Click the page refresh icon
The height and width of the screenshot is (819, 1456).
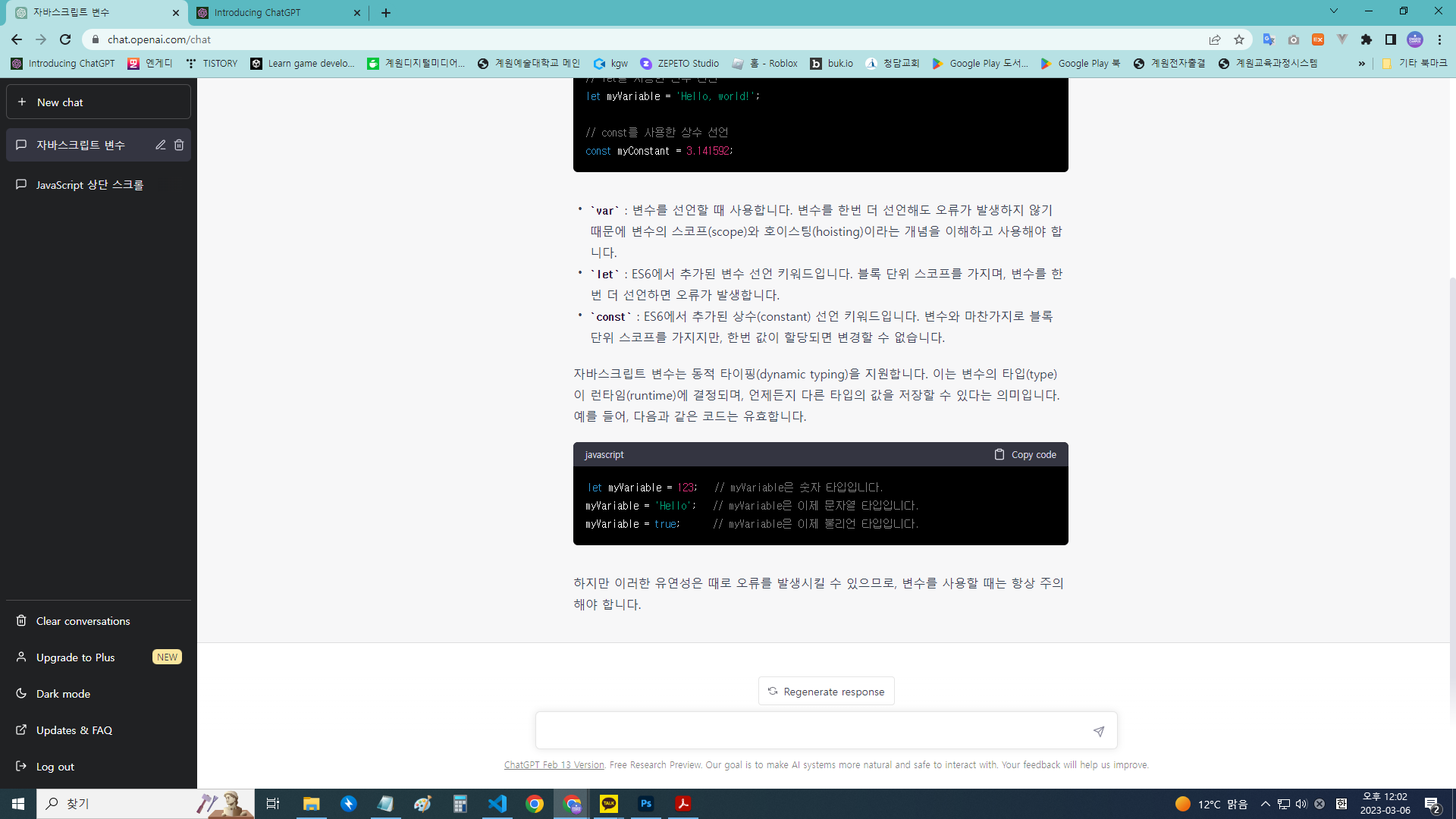coord(64,39)
